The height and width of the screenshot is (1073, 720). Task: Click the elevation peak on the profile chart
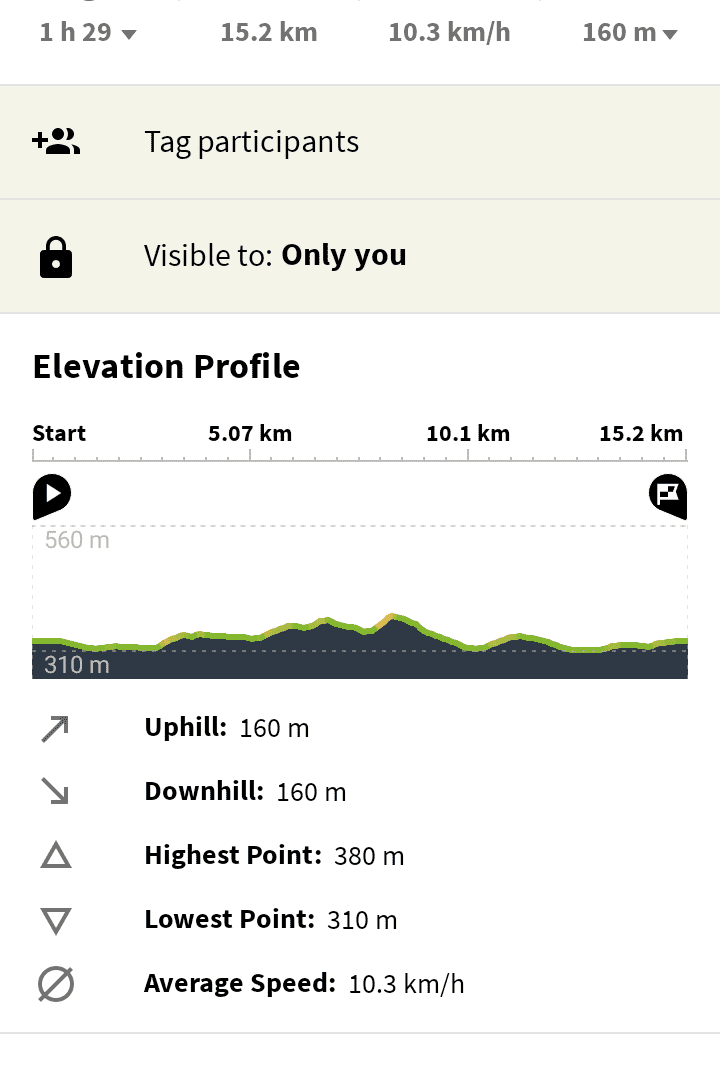pos(394,616)
